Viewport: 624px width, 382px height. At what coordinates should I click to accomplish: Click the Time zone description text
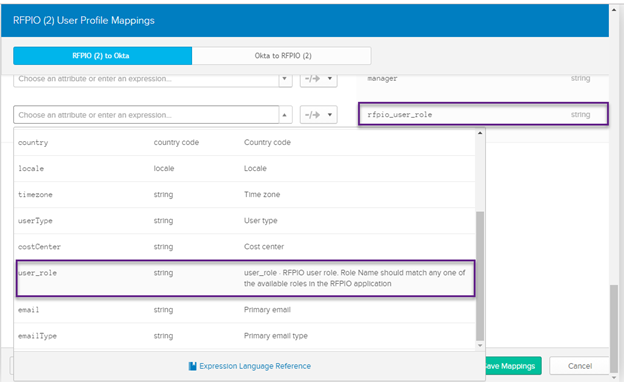coord(262,195)
